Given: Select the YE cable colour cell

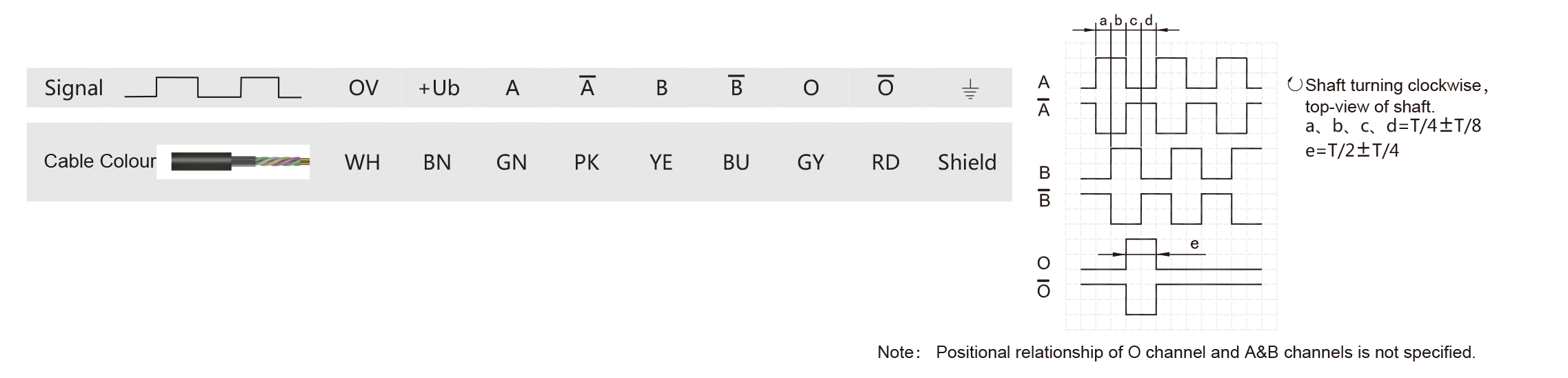Looking at the screenshot, I should point(661,162).
